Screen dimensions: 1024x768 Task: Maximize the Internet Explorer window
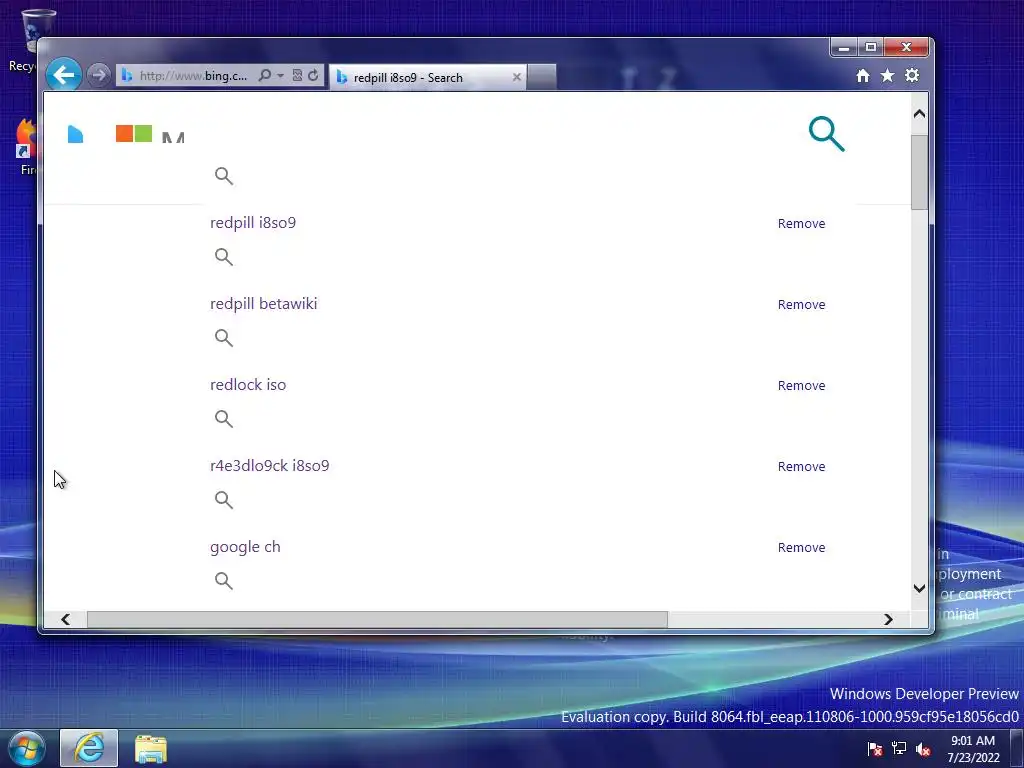tap(871, 47)
